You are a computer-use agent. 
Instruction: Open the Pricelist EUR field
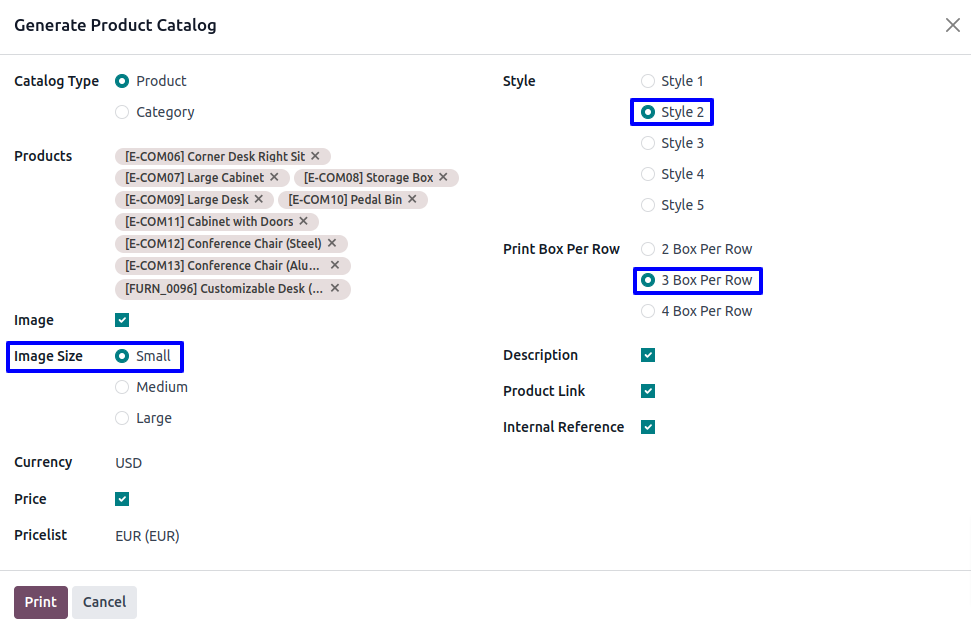(148, 536)
